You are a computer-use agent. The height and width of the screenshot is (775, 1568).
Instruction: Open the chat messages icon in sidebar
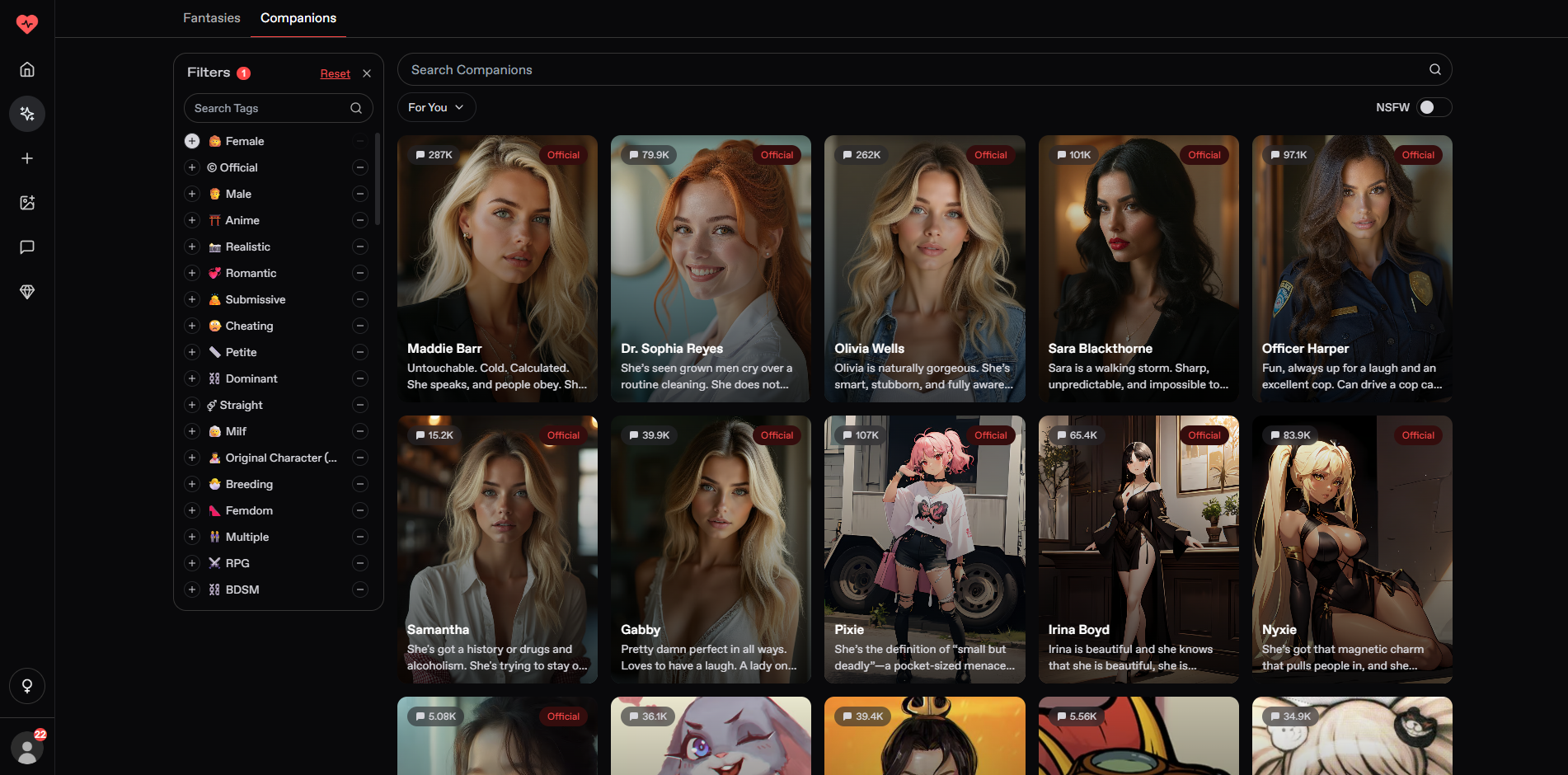click(x=27, y=247)
